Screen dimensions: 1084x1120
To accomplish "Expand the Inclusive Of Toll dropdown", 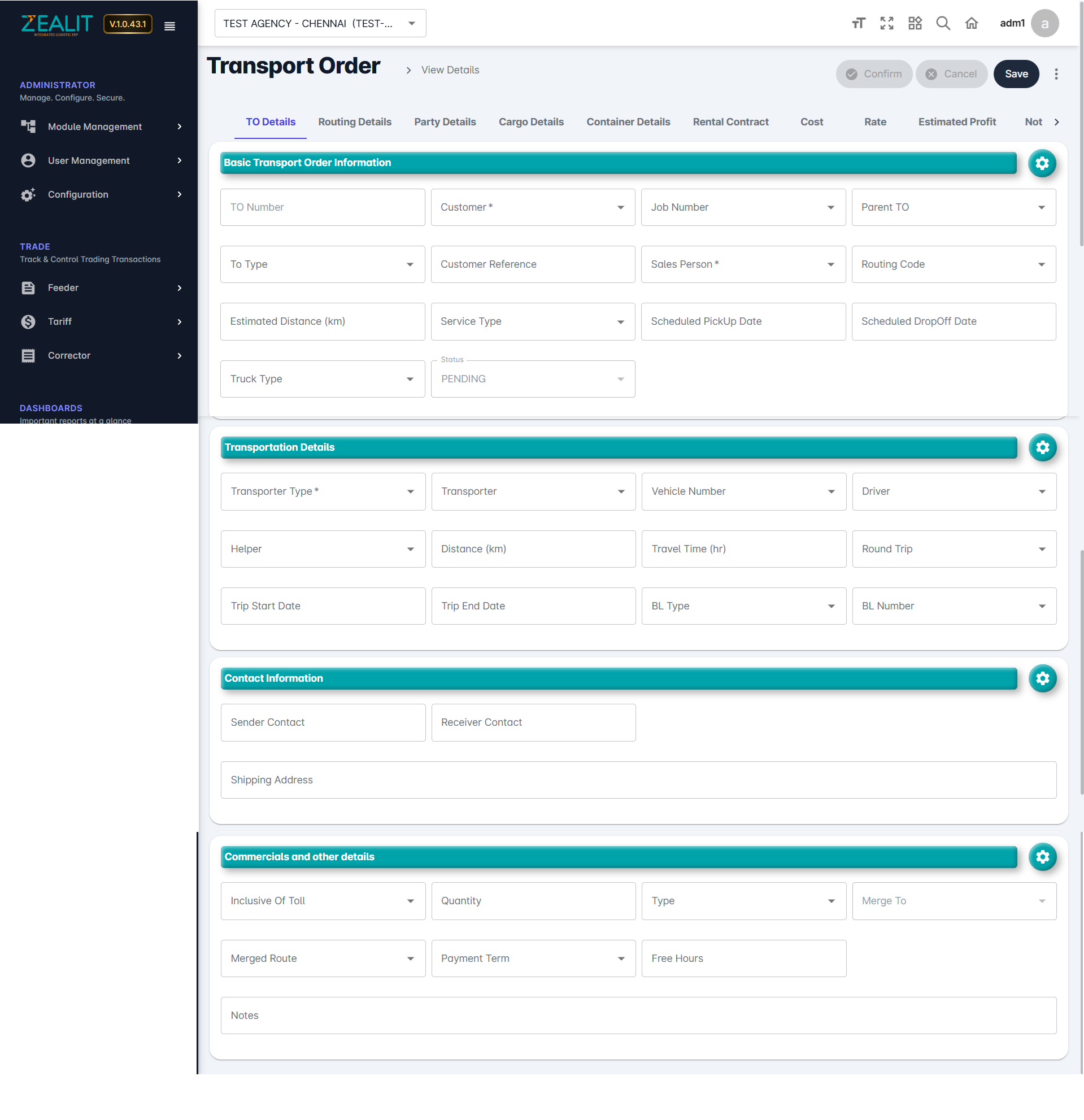I will (323, 901).
